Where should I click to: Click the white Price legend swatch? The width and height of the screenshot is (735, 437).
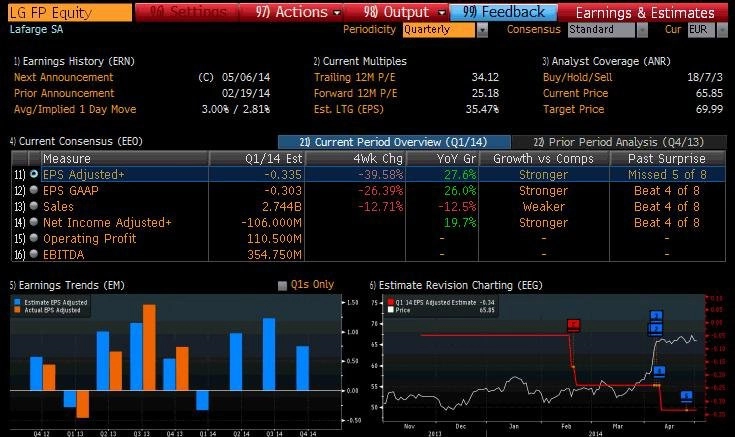pyautogui.click(x=390, y=310)
